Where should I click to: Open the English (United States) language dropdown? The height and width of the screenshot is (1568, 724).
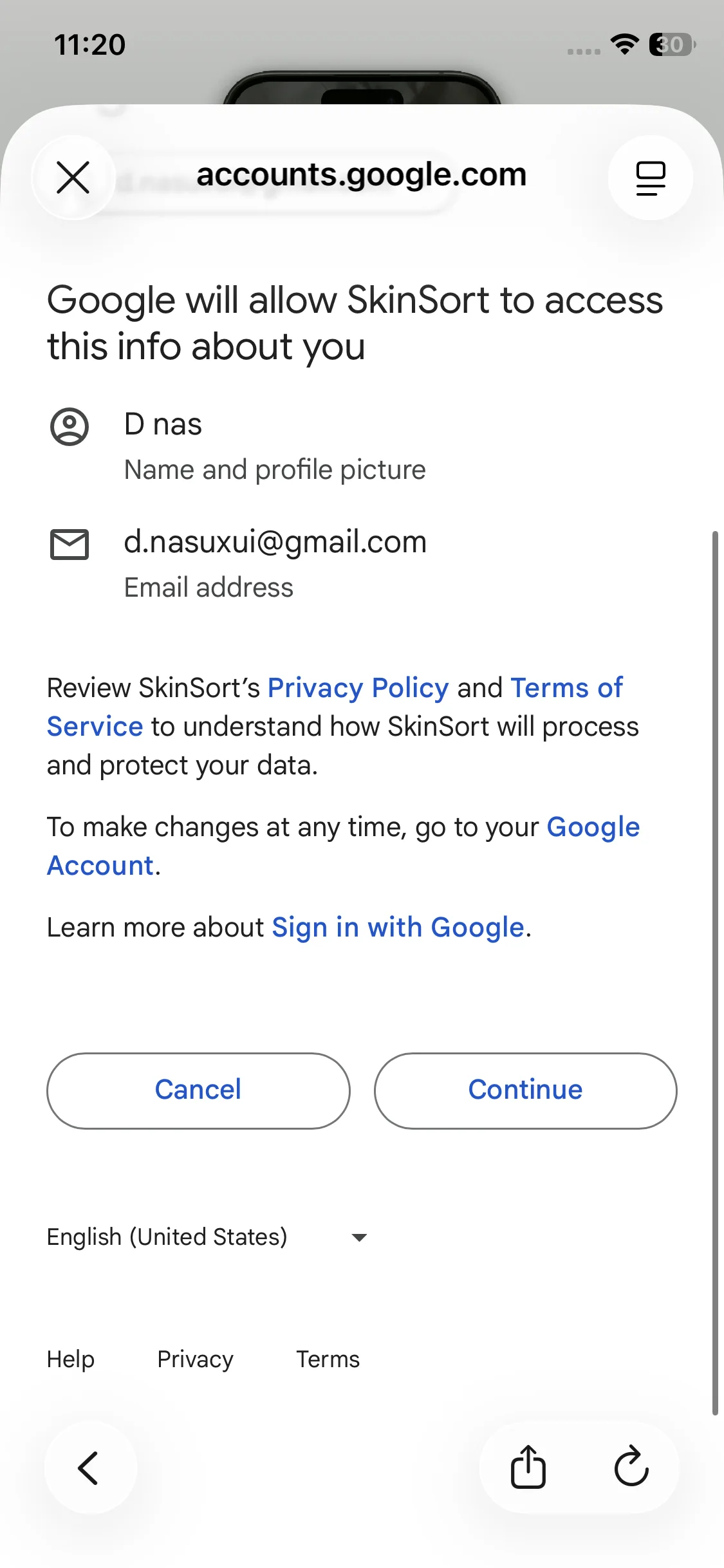click(167, 1237)
